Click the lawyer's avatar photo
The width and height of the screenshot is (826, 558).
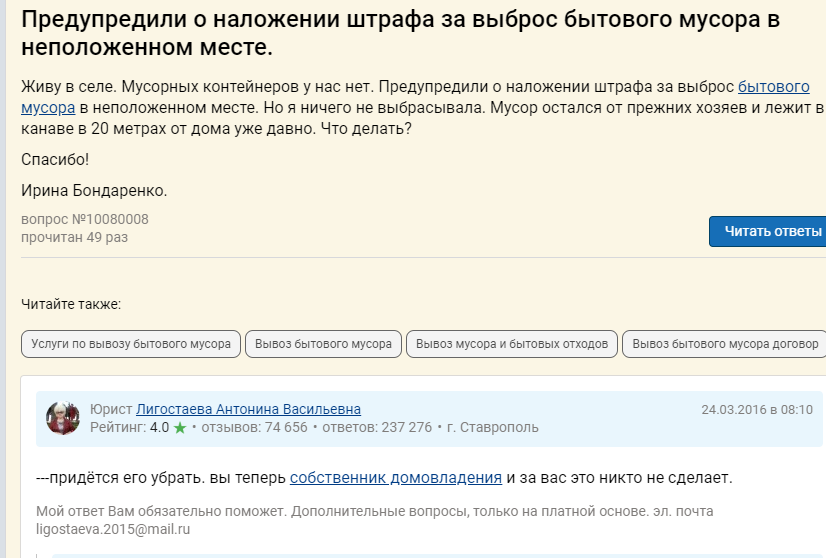coord(63,418)
